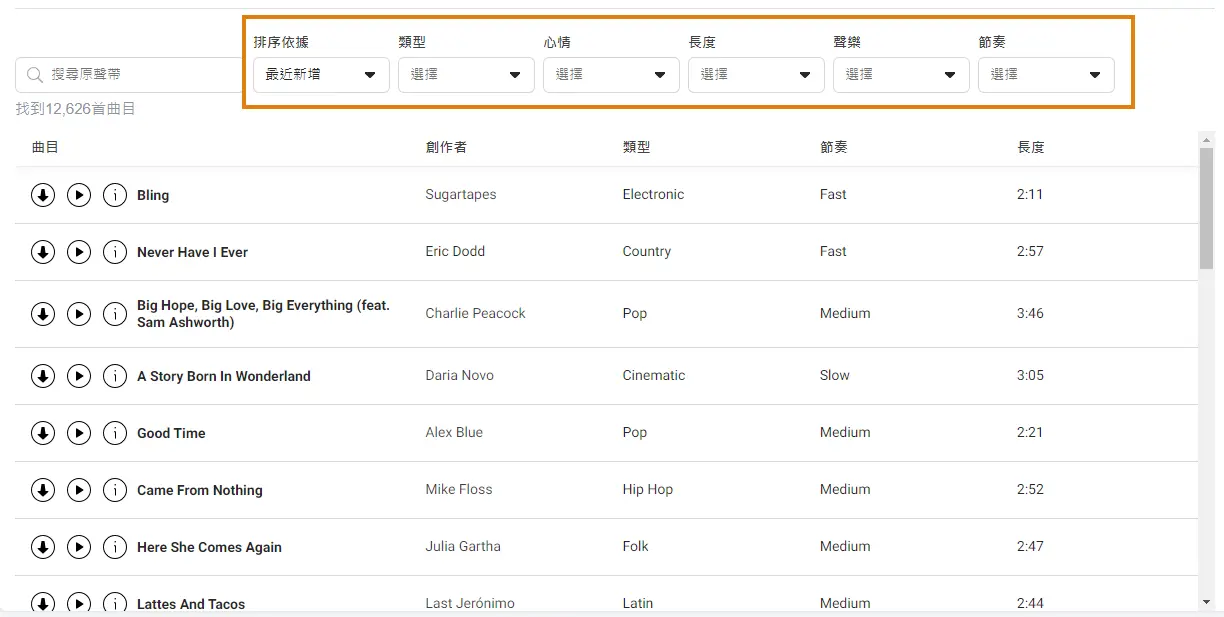Play Came From Nothing
The height and width of the screenshot is (617, 1224).
click(x=79, y=490)
